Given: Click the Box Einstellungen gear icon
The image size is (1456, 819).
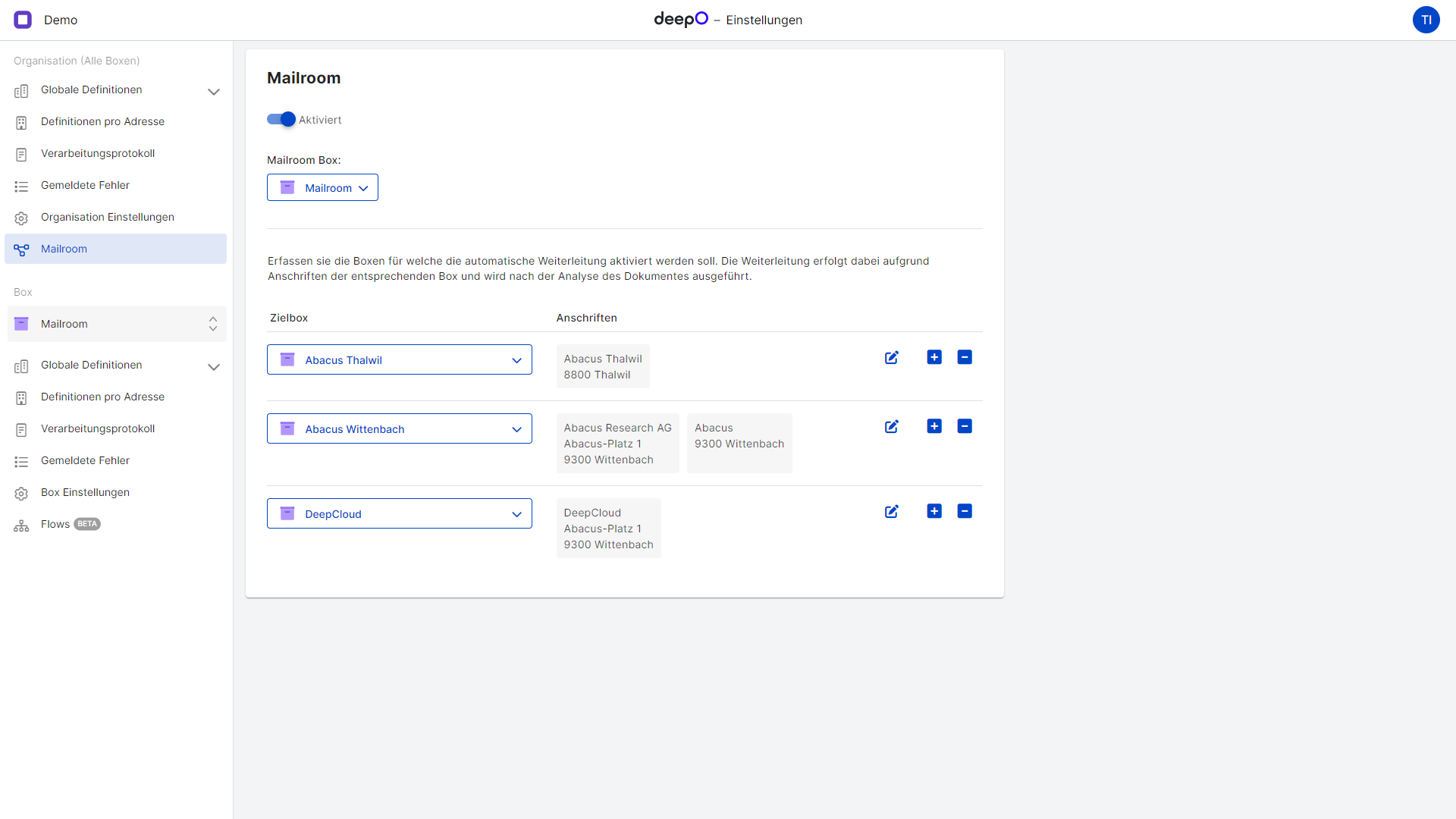Looking at the screenshot, I should pos(21,492).
